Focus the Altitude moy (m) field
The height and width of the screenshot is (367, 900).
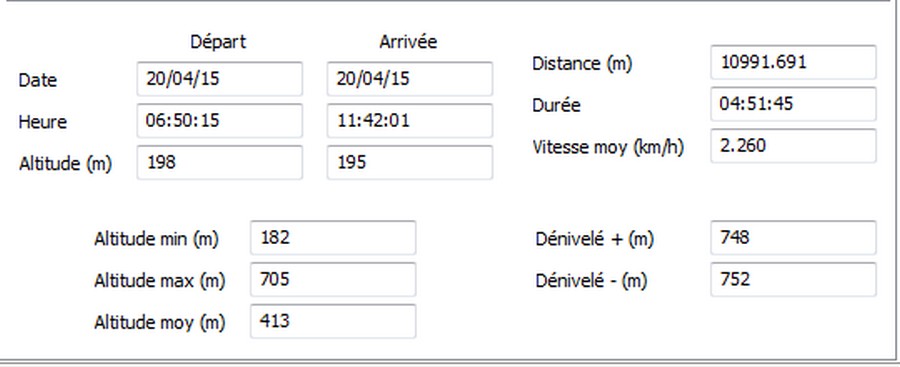333,321
